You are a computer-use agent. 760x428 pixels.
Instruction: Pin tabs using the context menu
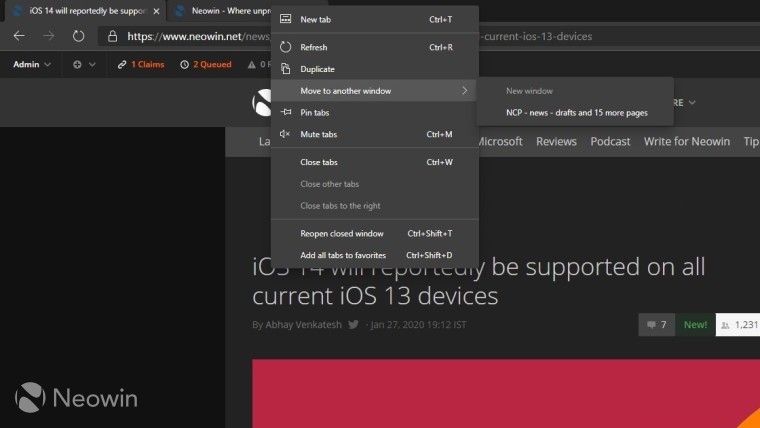coord(315,112)
